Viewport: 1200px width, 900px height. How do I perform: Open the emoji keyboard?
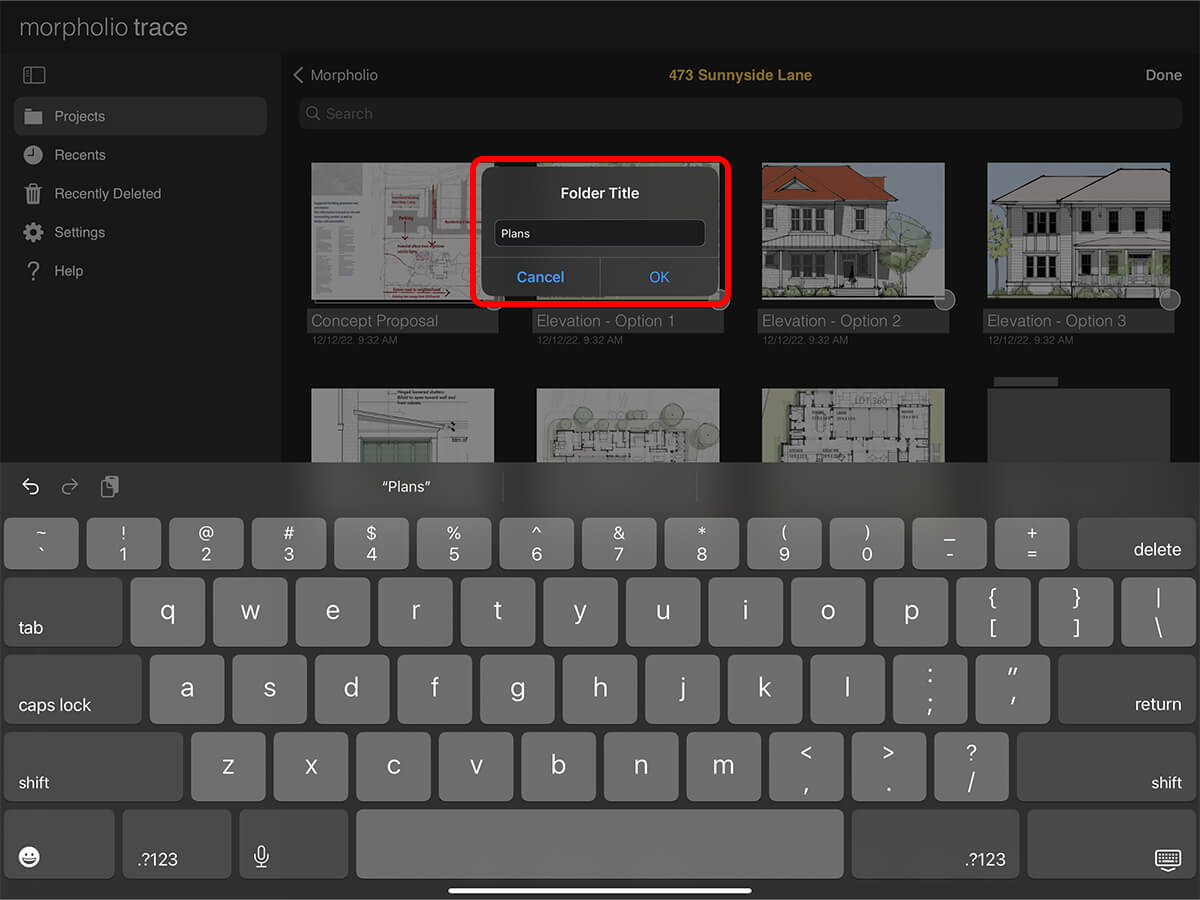[30, 857]
